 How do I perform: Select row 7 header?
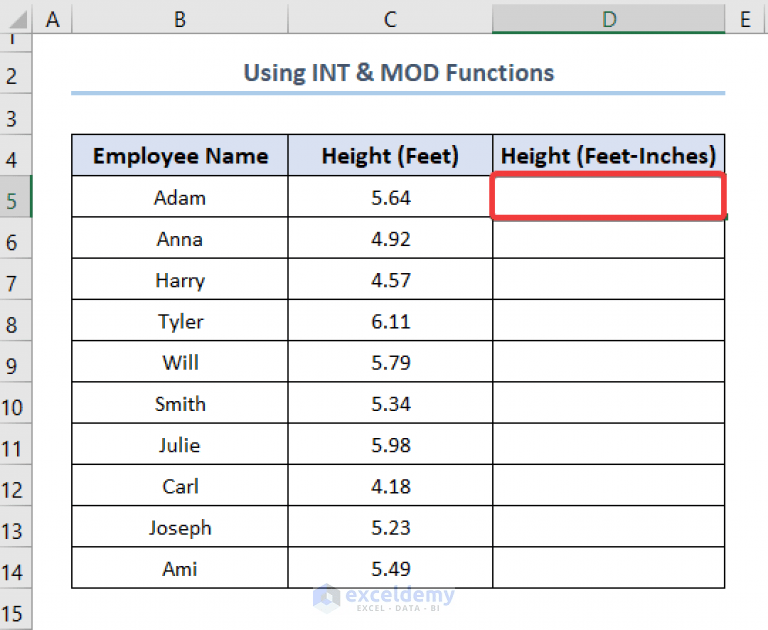pyautogui.click(x=16, y=279)
